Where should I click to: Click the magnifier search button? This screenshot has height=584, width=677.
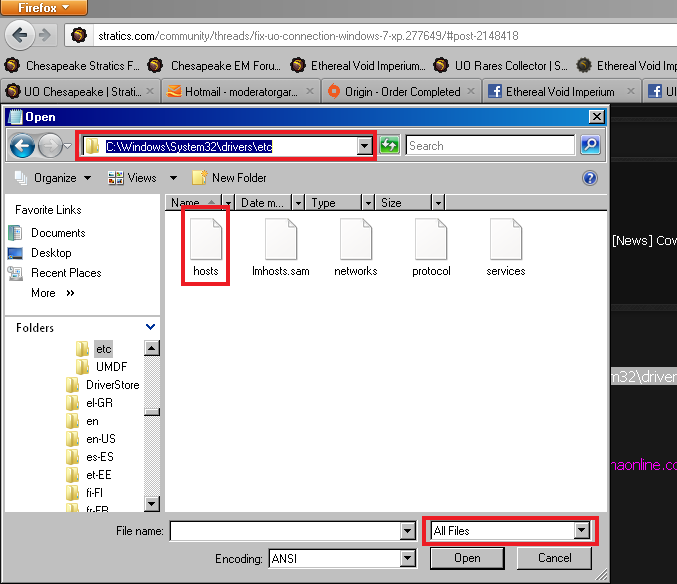click(x=590, y=145)
